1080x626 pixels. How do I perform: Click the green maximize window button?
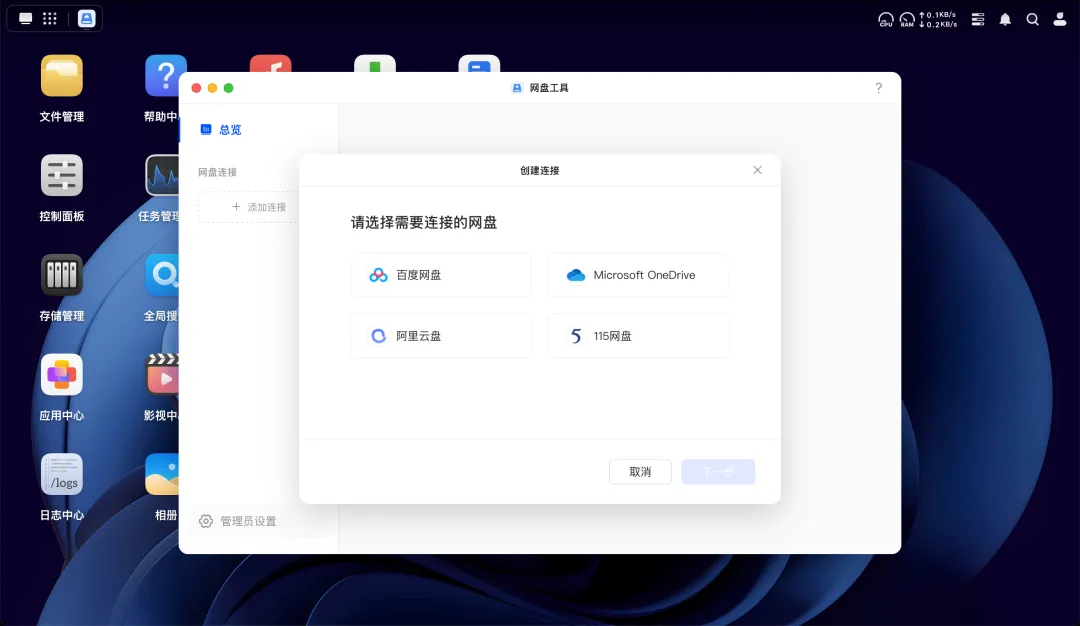point(229,87)
